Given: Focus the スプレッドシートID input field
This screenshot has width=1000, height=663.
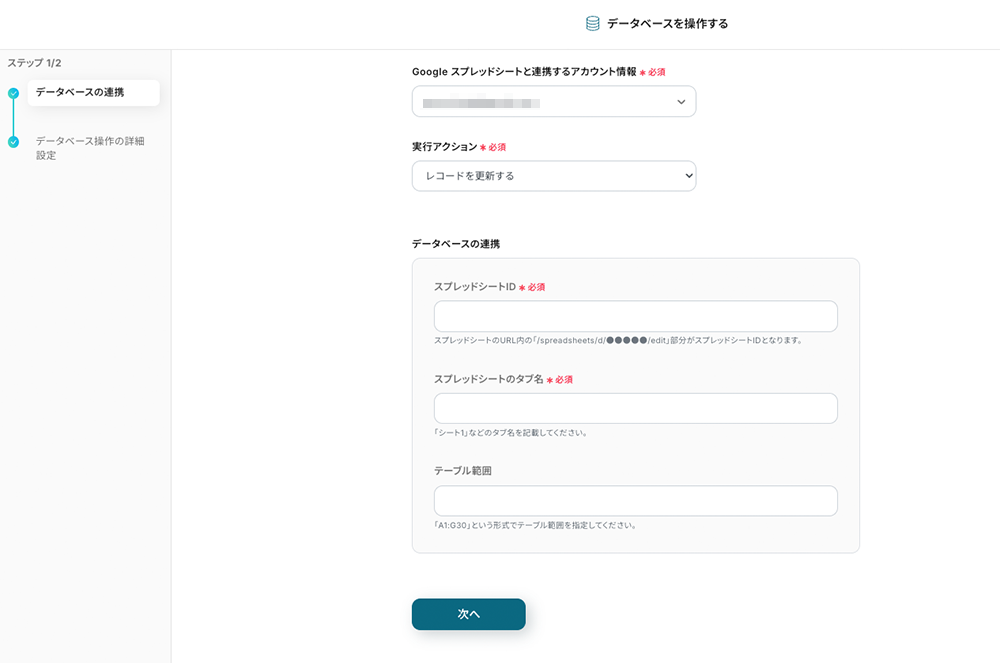Looking at the screenshot, I should point(635,316).
